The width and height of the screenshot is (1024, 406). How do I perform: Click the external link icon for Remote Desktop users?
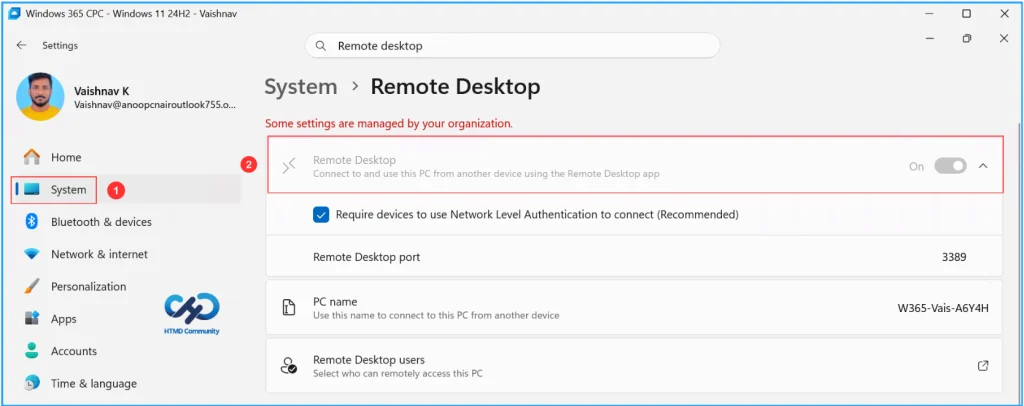(x=983, y=366)
